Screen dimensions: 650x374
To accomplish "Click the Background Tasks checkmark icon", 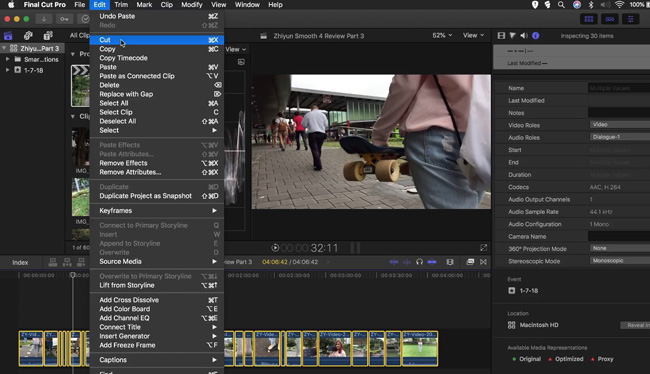I will (85, 19).
